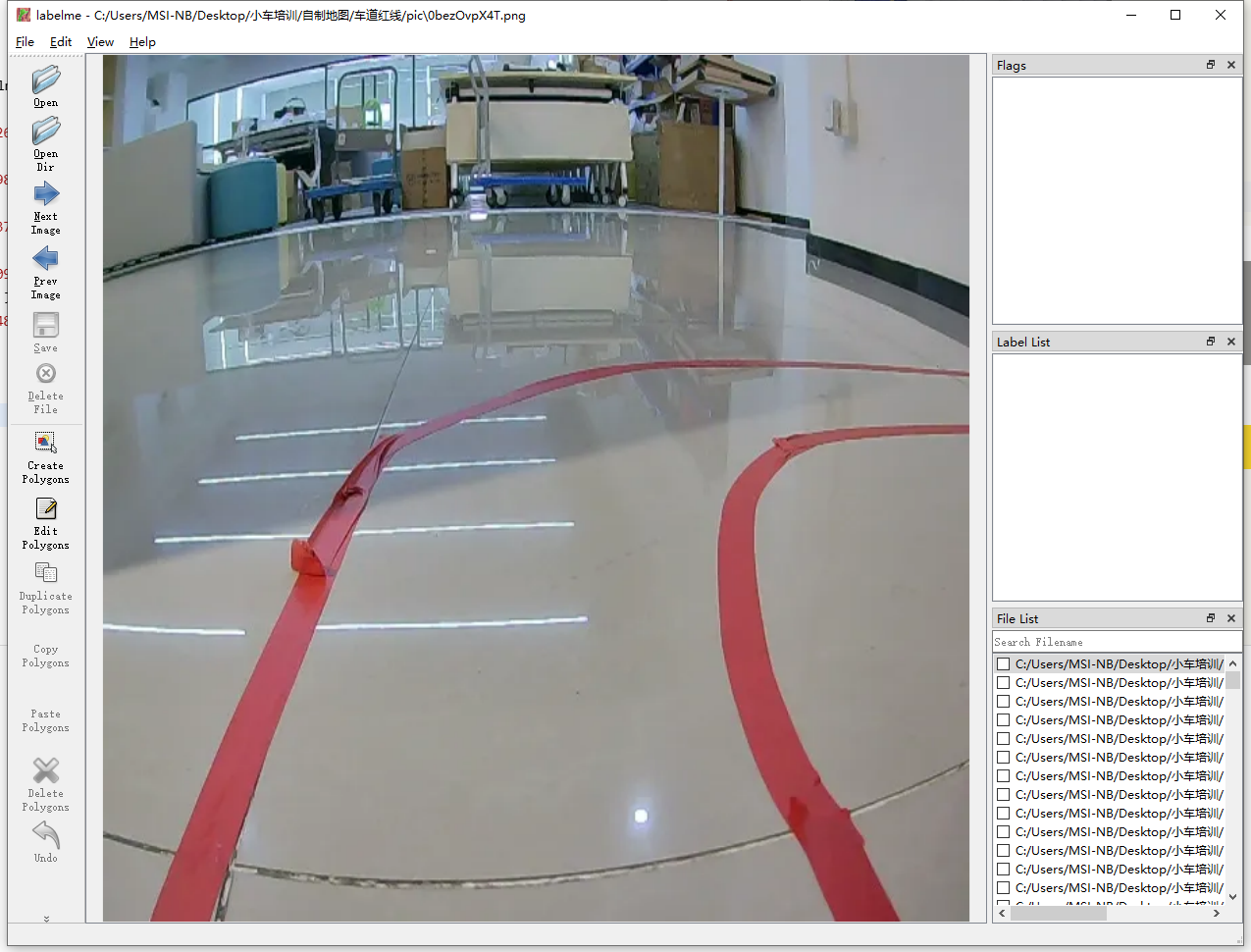Expand the toolbar overflow chevron at bottom

46,919
